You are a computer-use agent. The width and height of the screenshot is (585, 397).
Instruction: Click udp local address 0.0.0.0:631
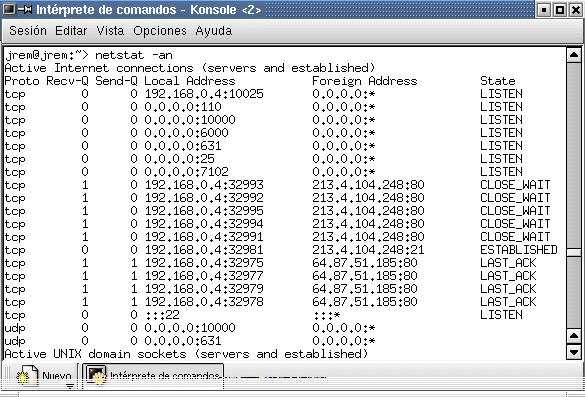[x=183, y=341]
